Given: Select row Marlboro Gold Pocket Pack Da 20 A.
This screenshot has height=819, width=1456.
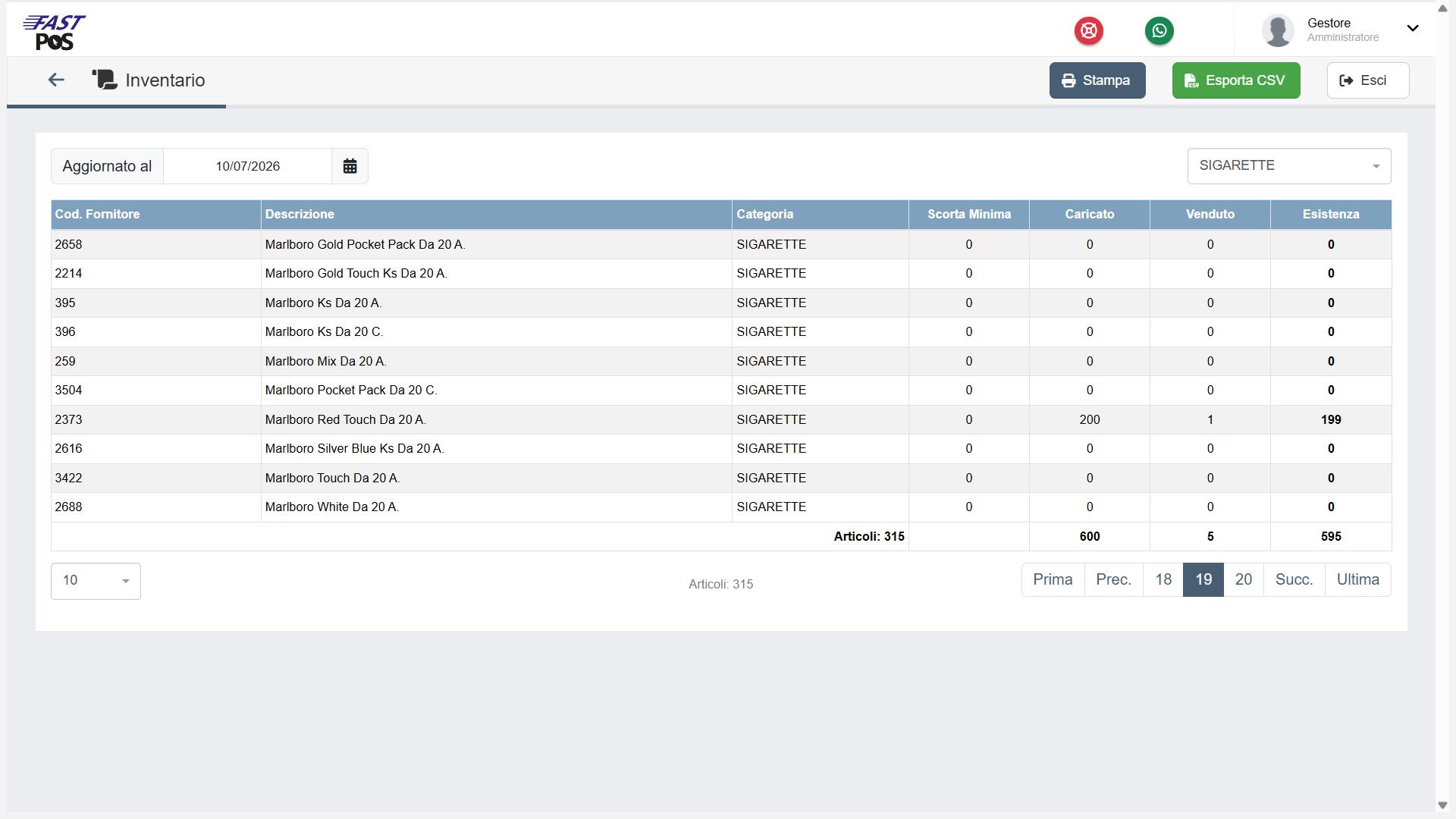Looking at the screenshot, I should coord(721,245).
